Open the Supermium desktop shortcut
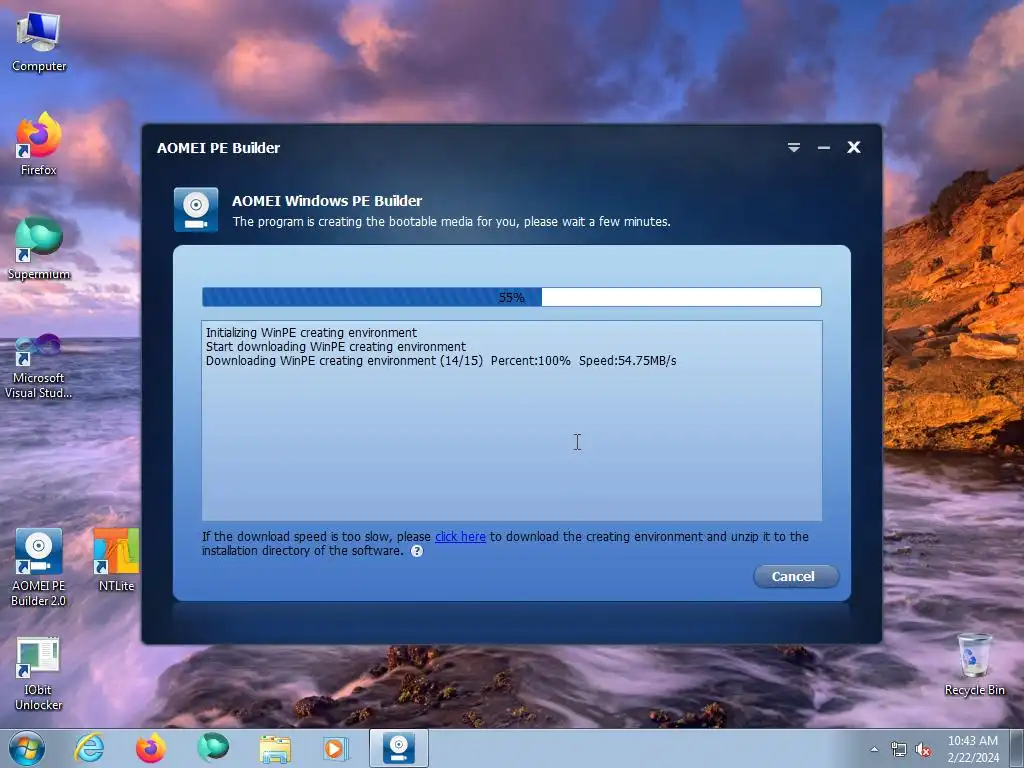The width and height of the screenshot is (1024, 768). 39,249
